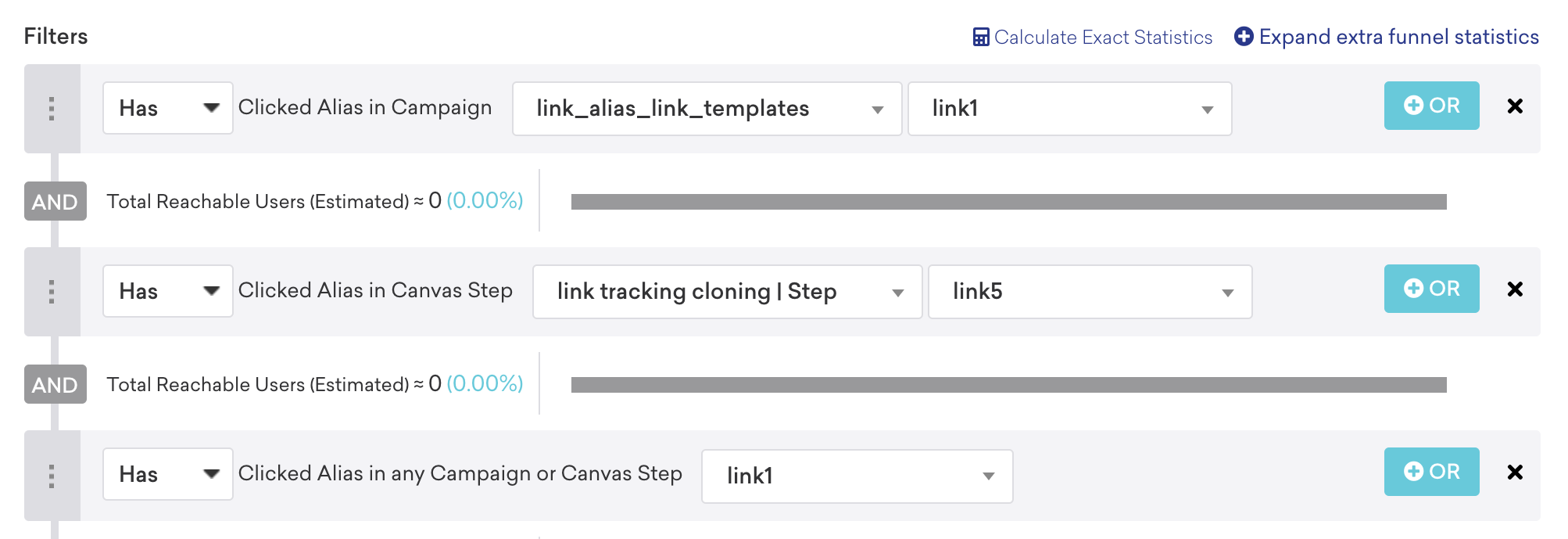Grab the drag handle of the Campaign filter row

tap(52, 109)
